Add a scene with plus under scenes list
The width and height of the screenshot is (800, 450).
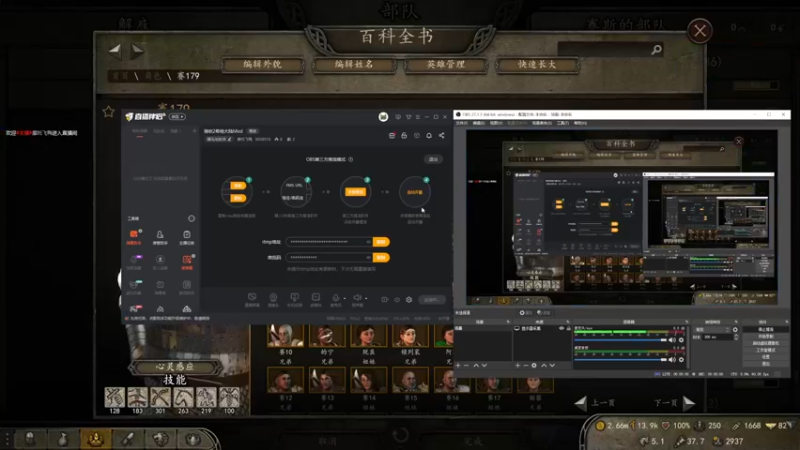pyautogui.click(x=458, y=365)
